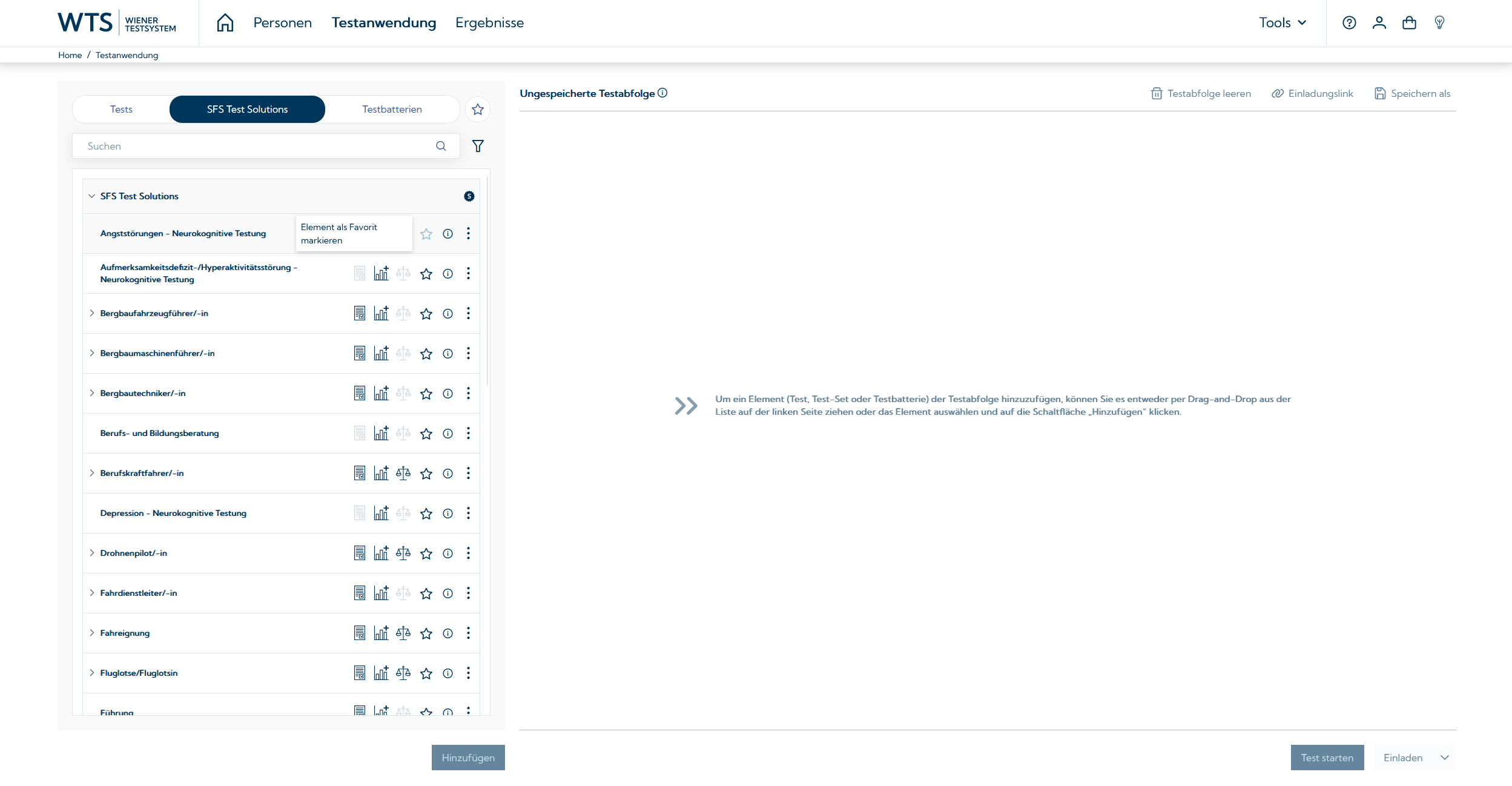Viewport: 1512px width, 786px height.
Task: Click Speichern als
Action: pyautogui.click(x=1412, y=93)
